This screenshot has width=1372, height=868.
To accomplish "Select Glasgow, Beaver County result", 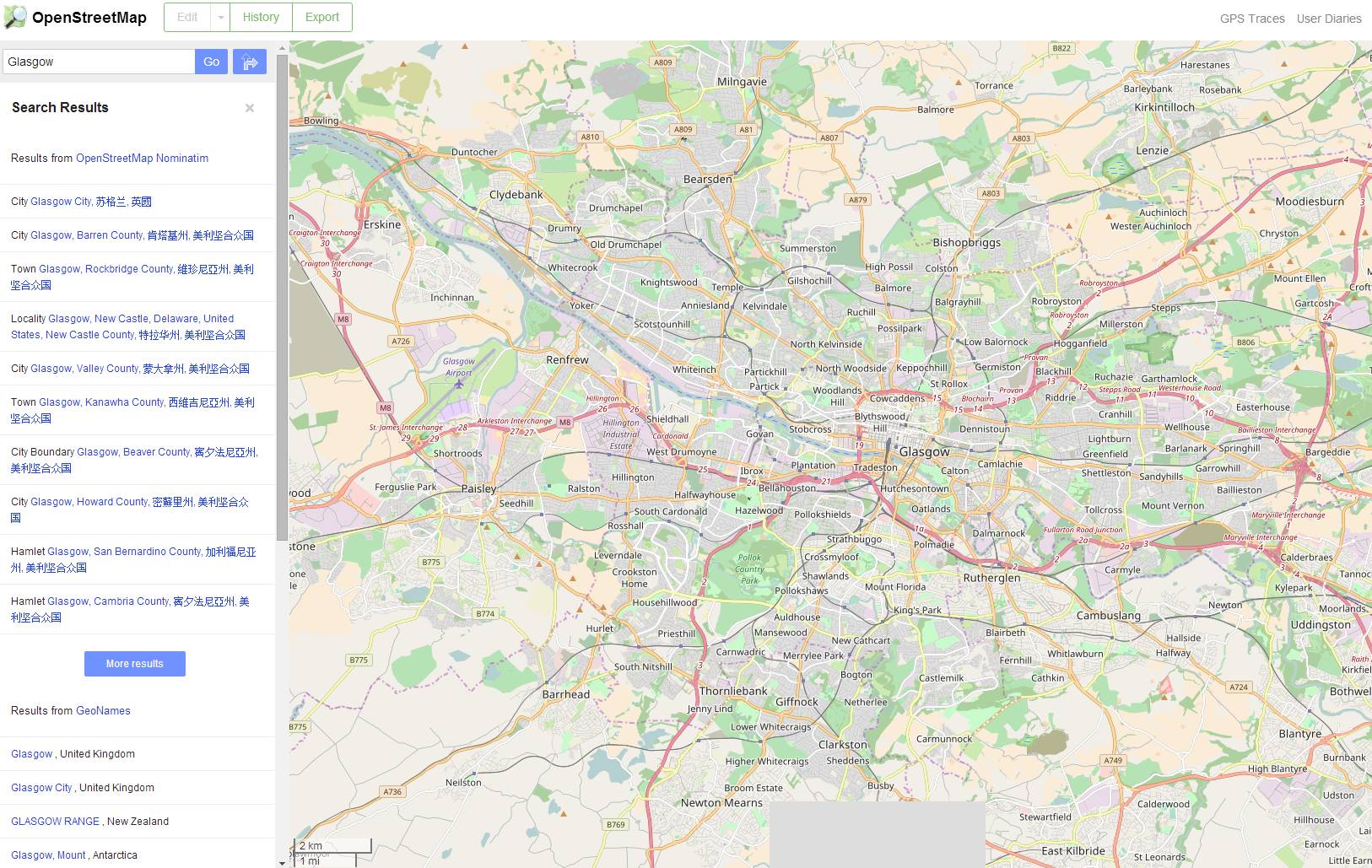I will tap(134, 460).
